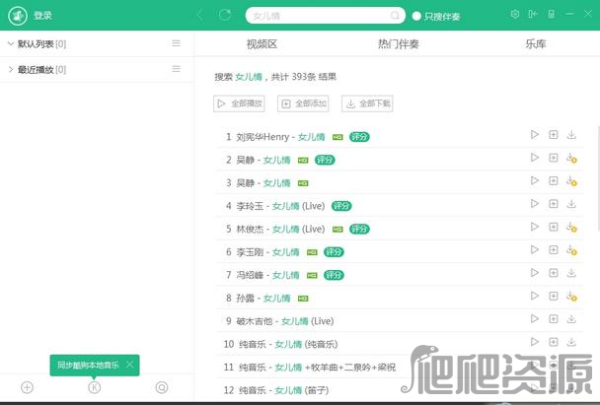Click the add (+) icon at bottom left
The image size is (600, 405).
point(27,387)
